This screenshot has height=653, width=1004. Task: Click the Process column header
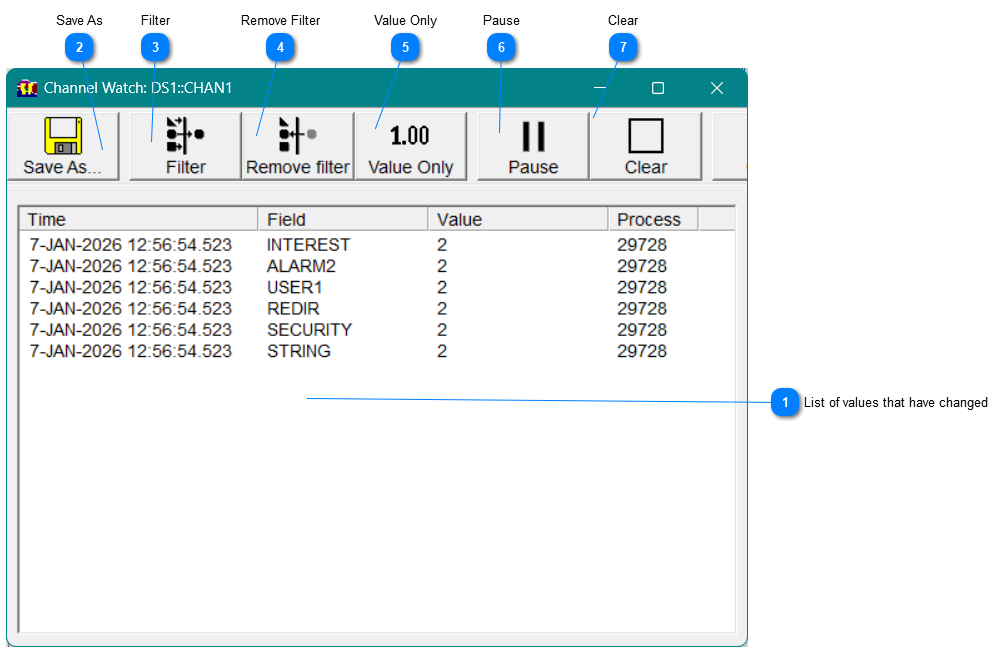point(651,220)
